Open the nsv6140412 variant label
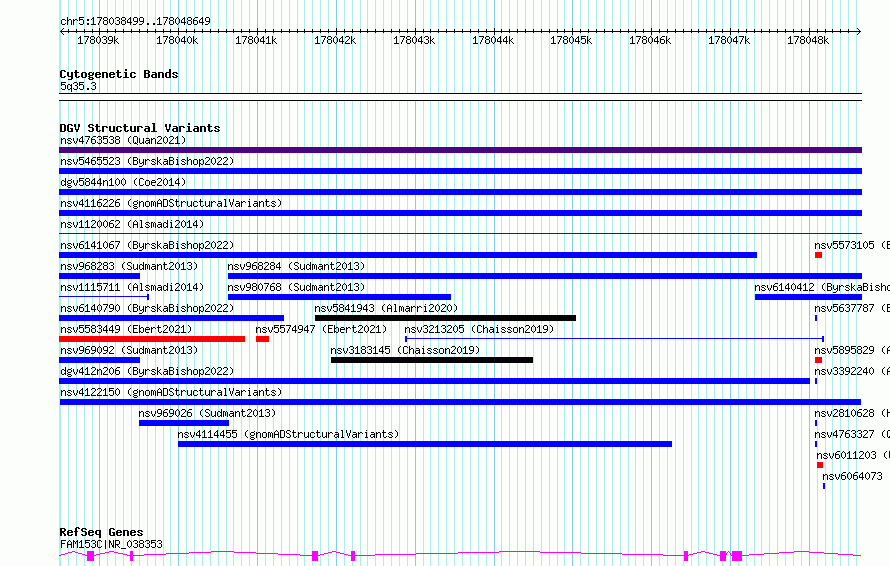Image resolution: width=890 pixels, height=566 pixels. 822,287
